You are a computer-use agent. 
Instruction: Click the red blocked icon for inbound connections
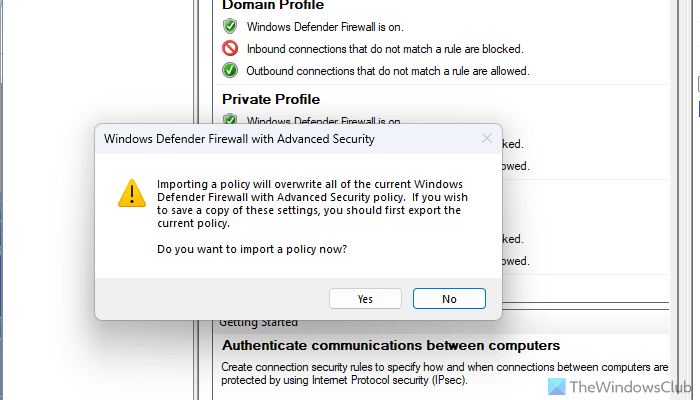coord(229,48)
